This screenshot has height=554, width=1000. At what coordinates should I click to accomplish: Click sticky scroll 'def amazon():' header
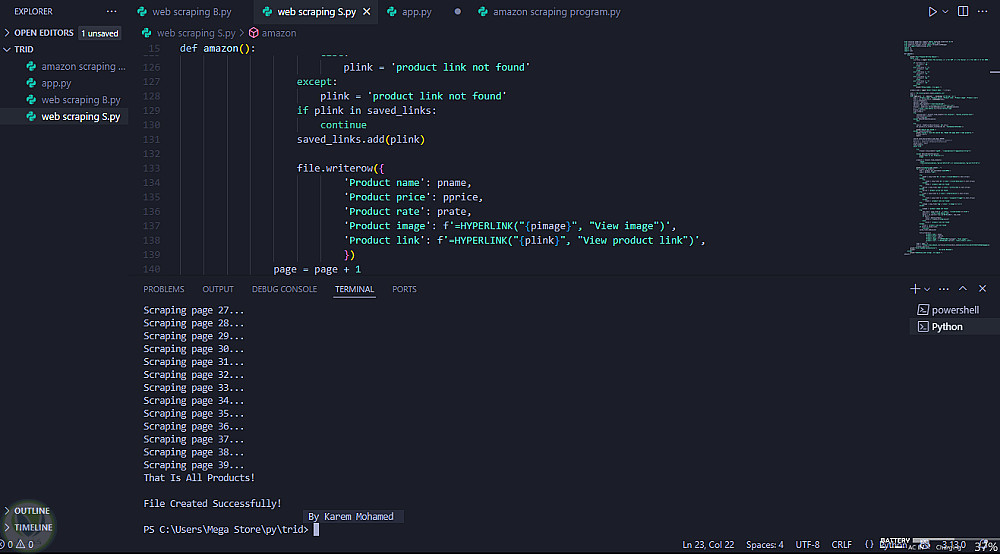[x=217, y=48]
